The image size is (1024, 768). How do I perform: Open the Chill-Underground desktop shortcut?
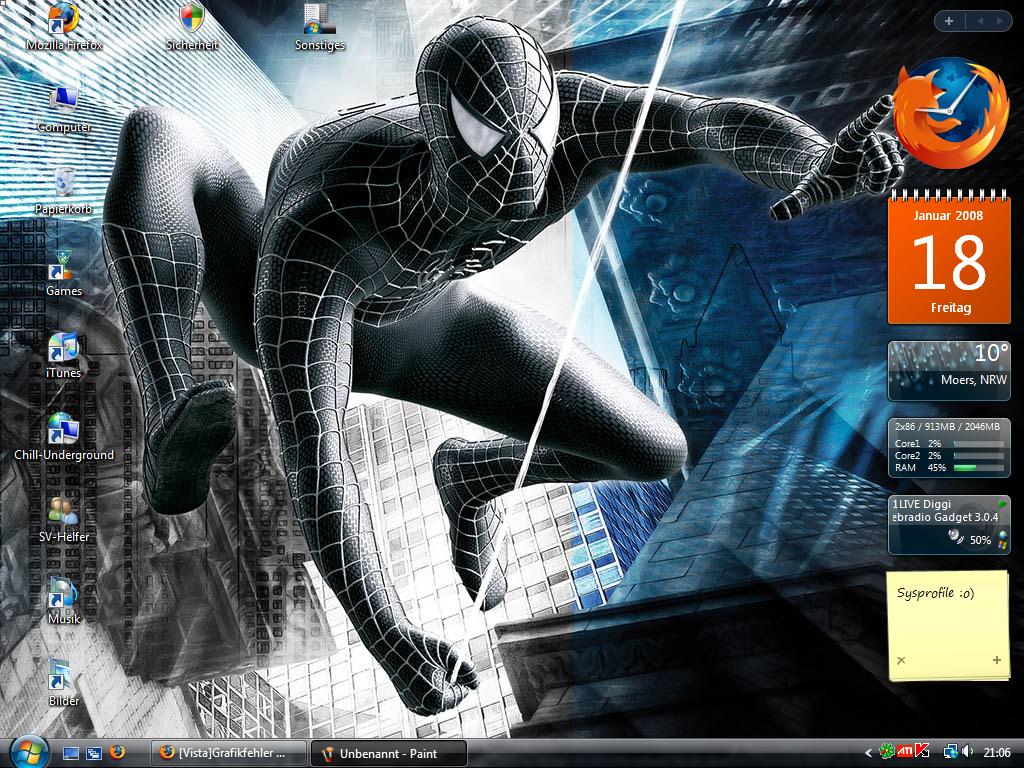[x=64, y=438]
